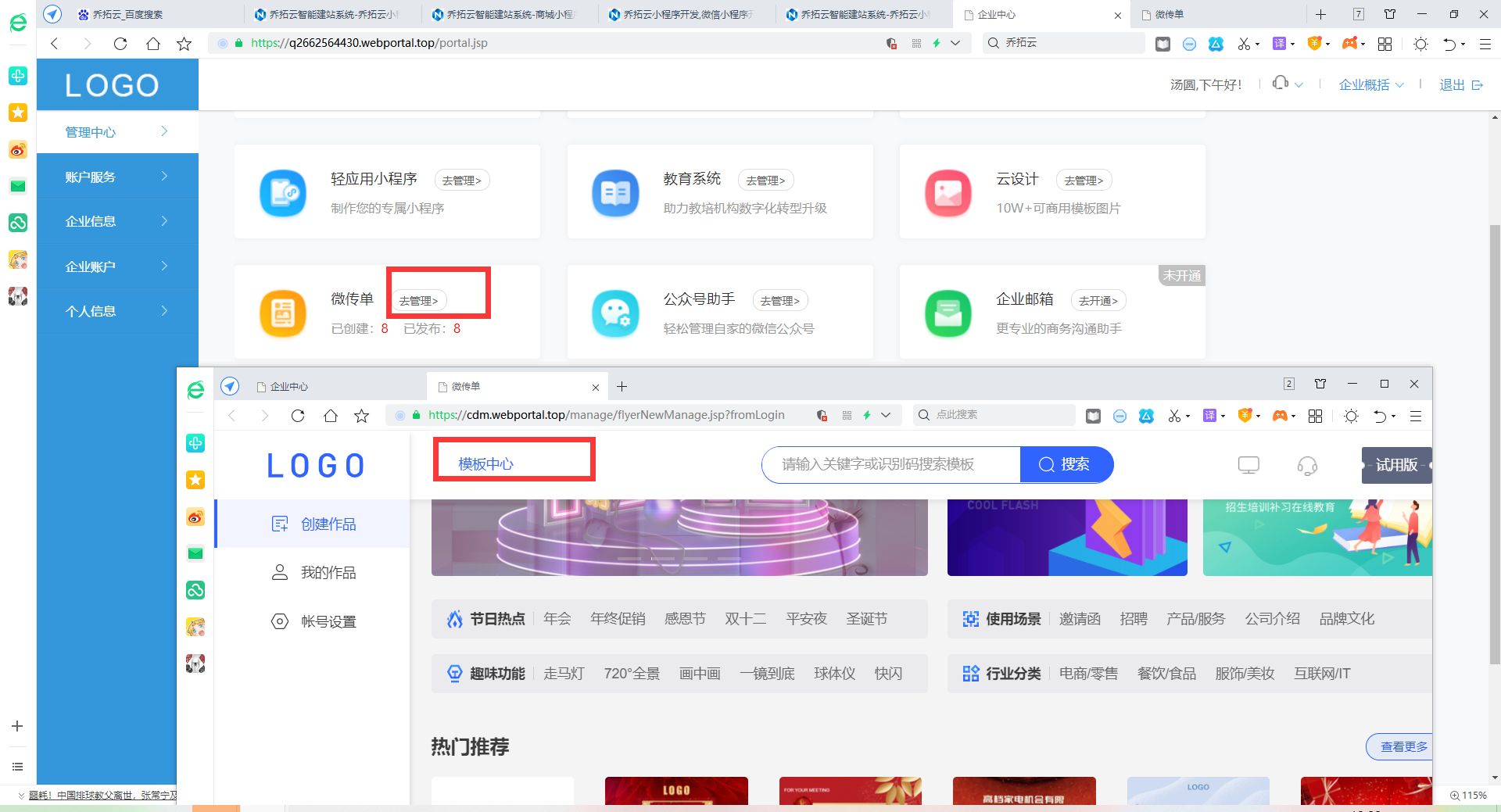The height and width of the screenshot is (812, 1501).
Task: Open the 企业邮箱 green mail icon
Action: [948, 313]
